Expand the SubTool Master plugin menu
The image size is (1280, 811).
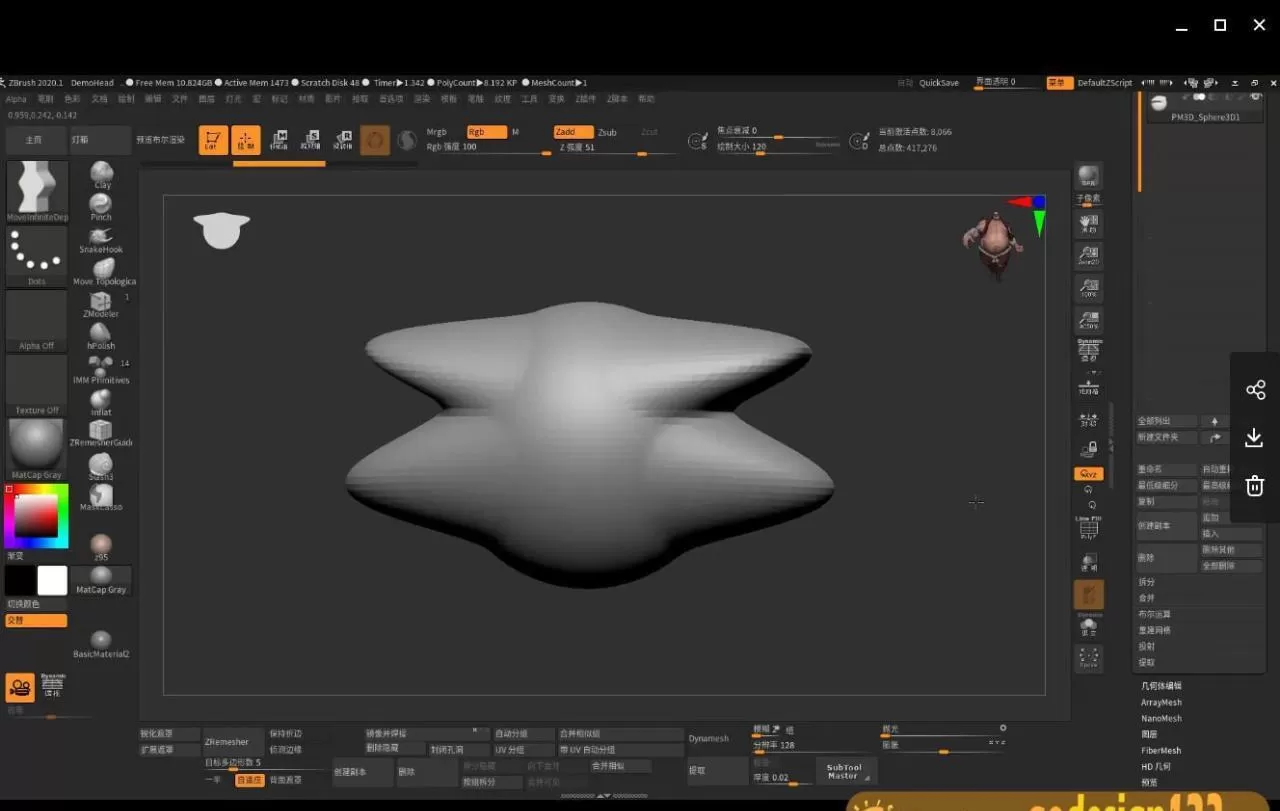point(845,770)
